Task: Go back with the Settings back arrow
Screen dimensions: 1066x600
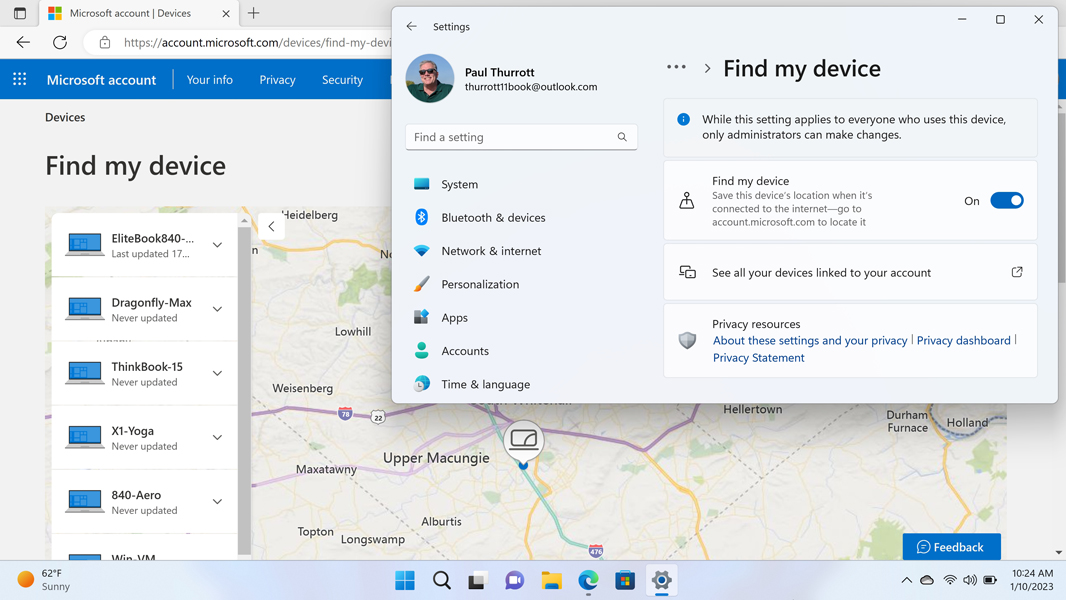Action: (x=411, y=27)
